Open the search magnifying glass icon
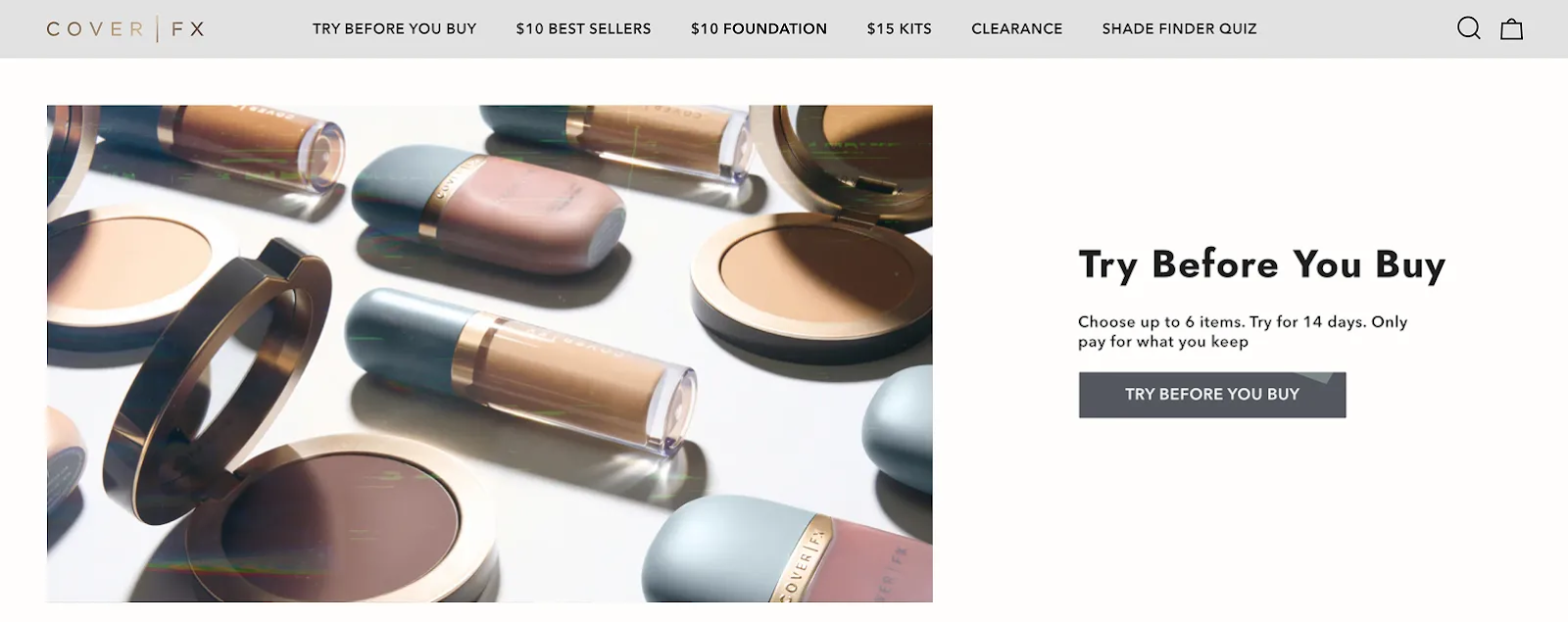Image resolution: width=1568 pixels, height=622 pixels. tap(1468, 28)
